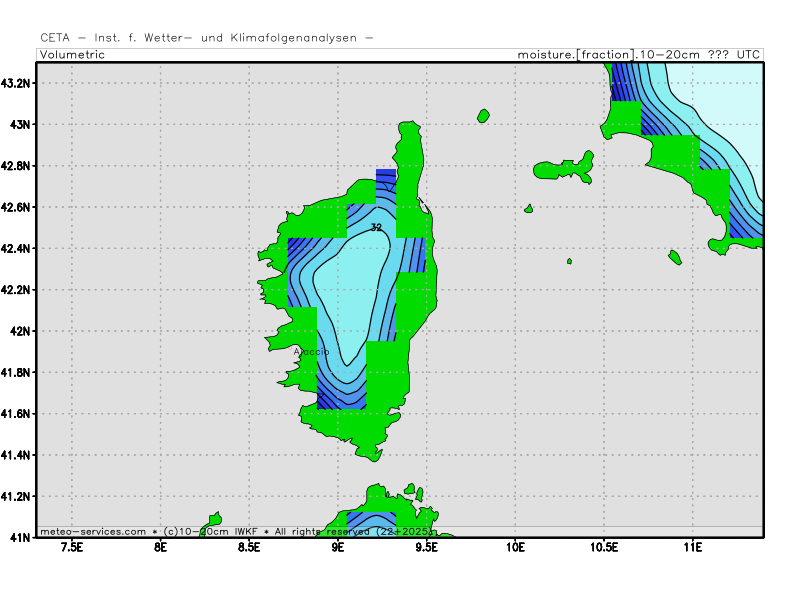
Task: Click the 42N latitude axis label
Action: point(21,331)
